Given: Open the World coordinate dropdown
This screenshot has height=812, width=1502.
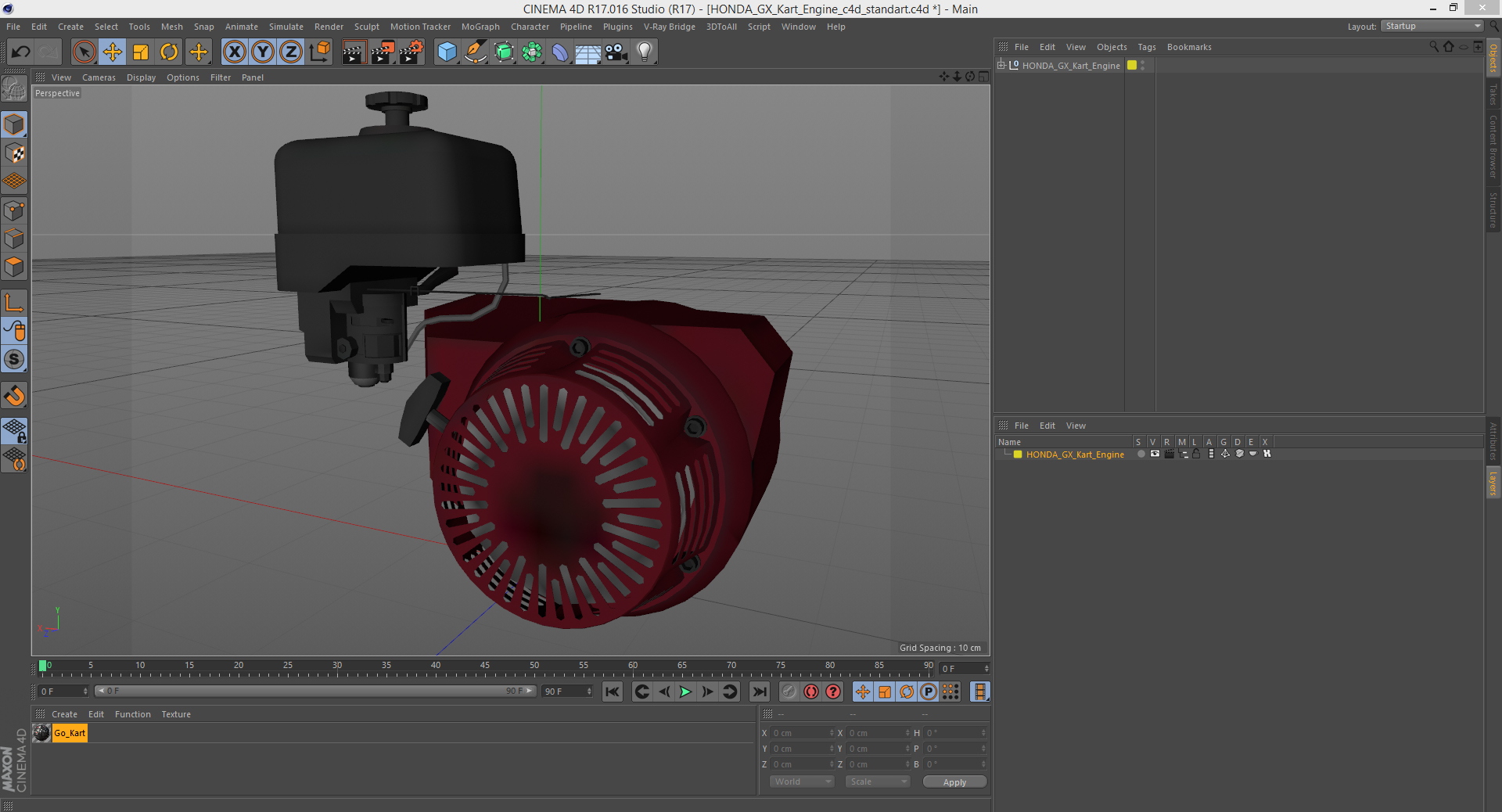Looking at the screenshot, I should click(802, 781).
